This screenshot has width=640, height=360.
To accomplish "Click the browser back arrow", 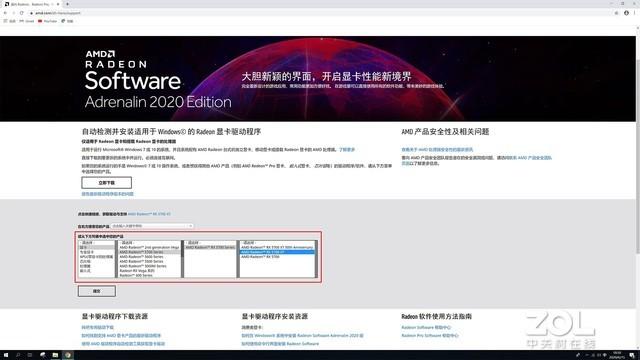I will click(x=5, y=13).
